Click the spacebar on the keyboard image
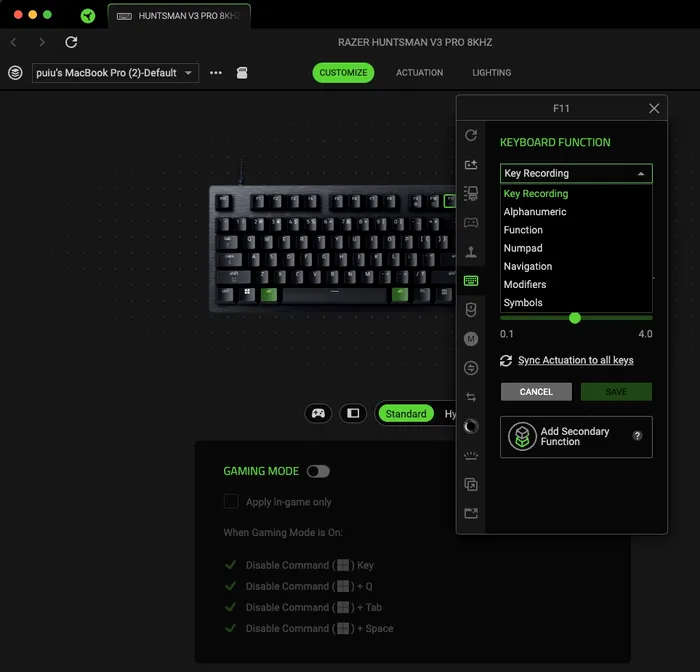 coord(334,295)
